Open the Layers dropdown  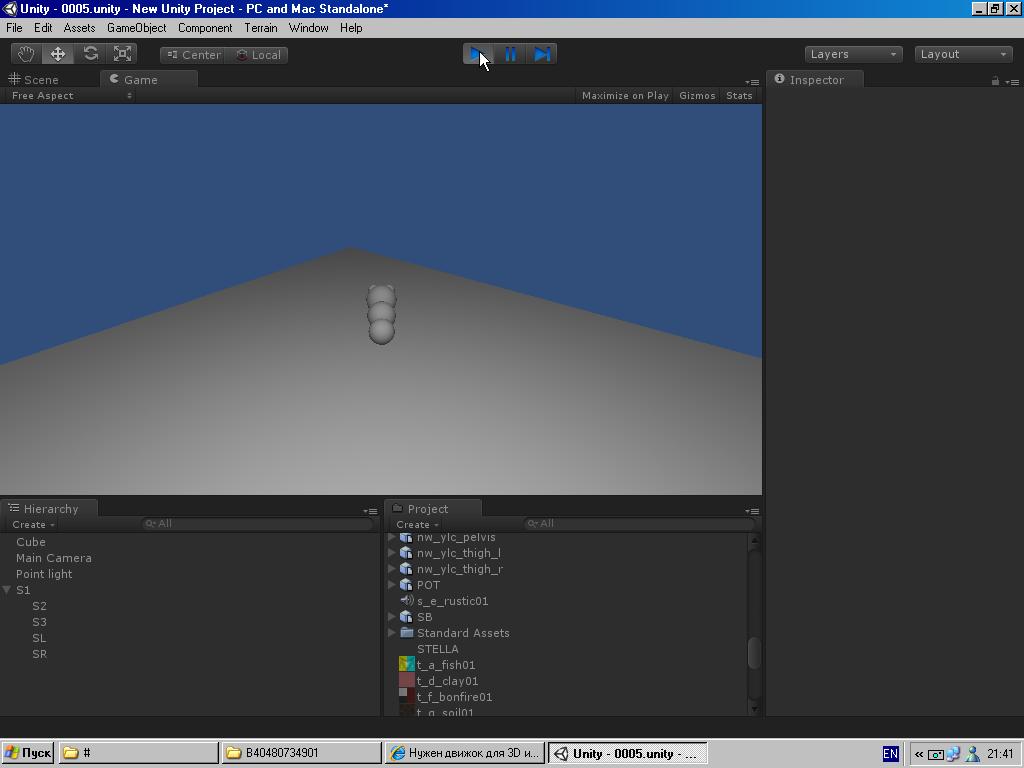tap(854, 54)
